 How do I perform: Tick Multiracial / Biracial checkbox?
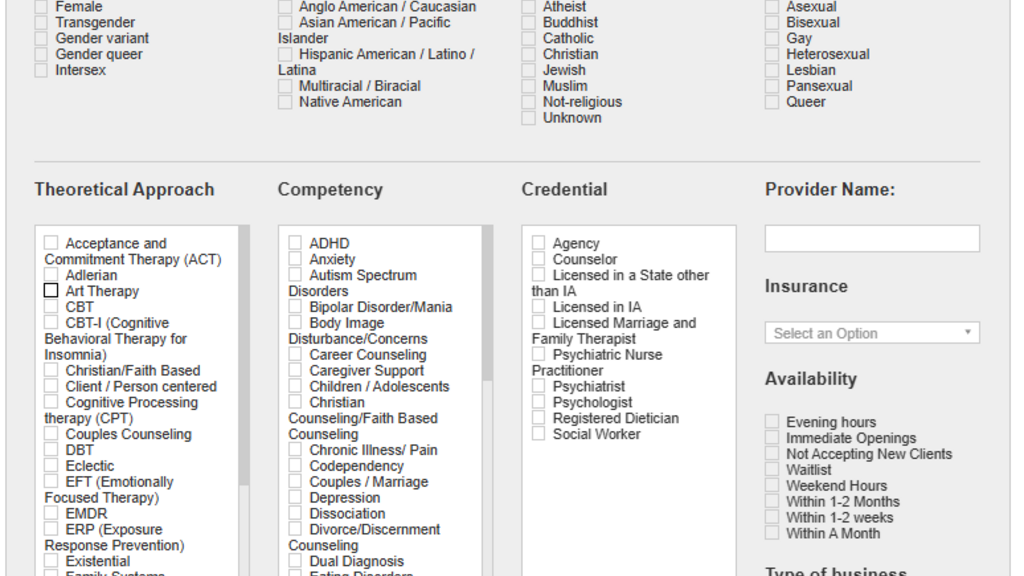point(285,86)
